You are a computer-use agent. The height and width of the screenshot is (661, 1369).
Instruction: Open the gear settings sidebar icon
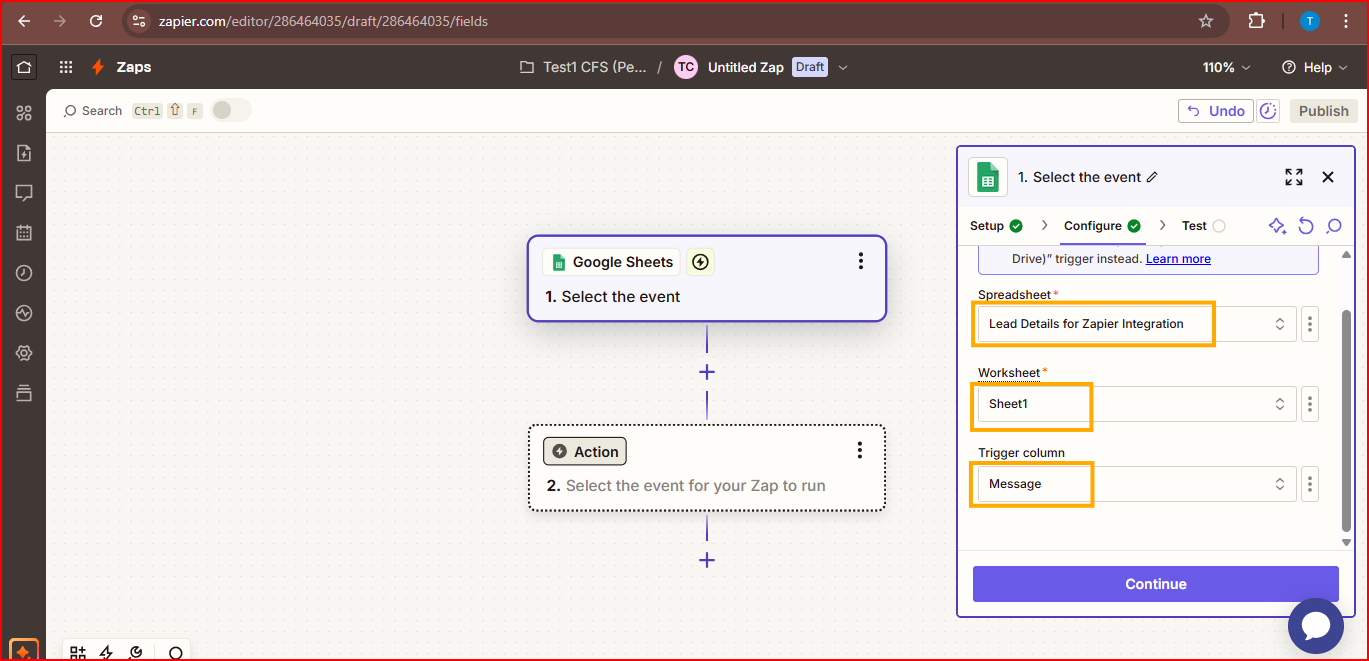pos(24,353)
